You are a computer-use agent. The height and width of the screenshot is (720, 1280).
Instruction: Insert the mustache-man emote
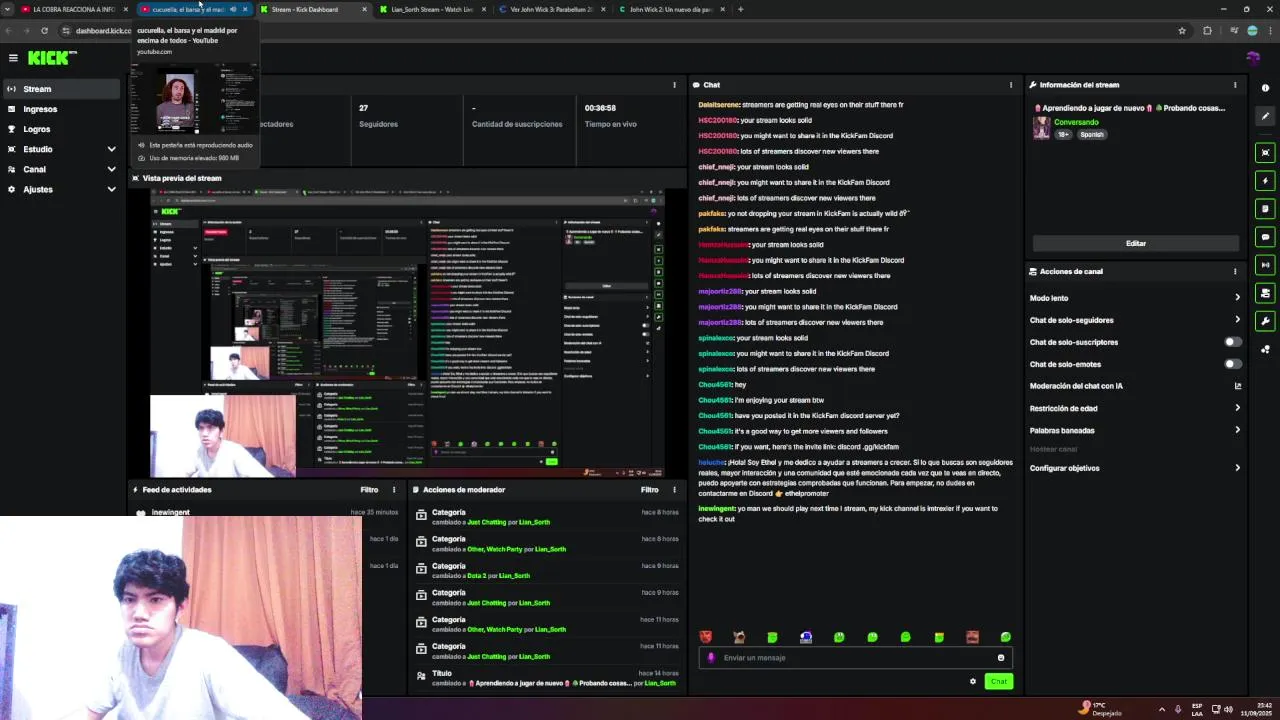tap(972, 637)
